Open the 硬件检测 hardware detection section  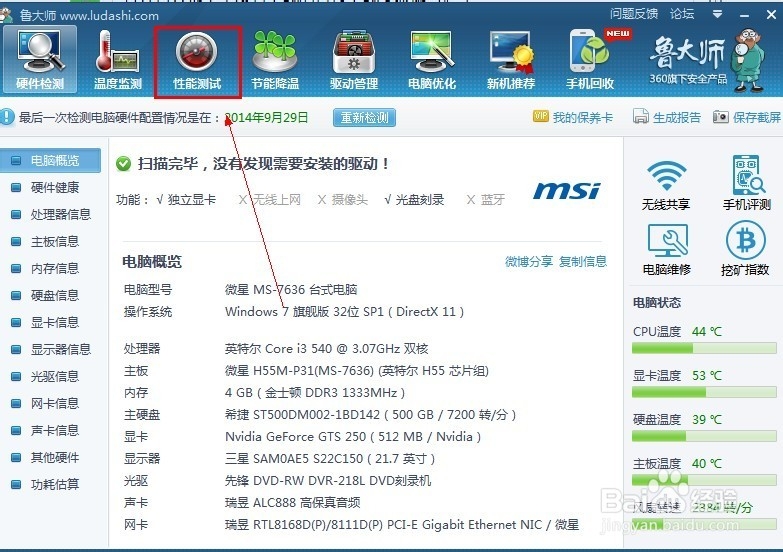[x=40, y=59]
